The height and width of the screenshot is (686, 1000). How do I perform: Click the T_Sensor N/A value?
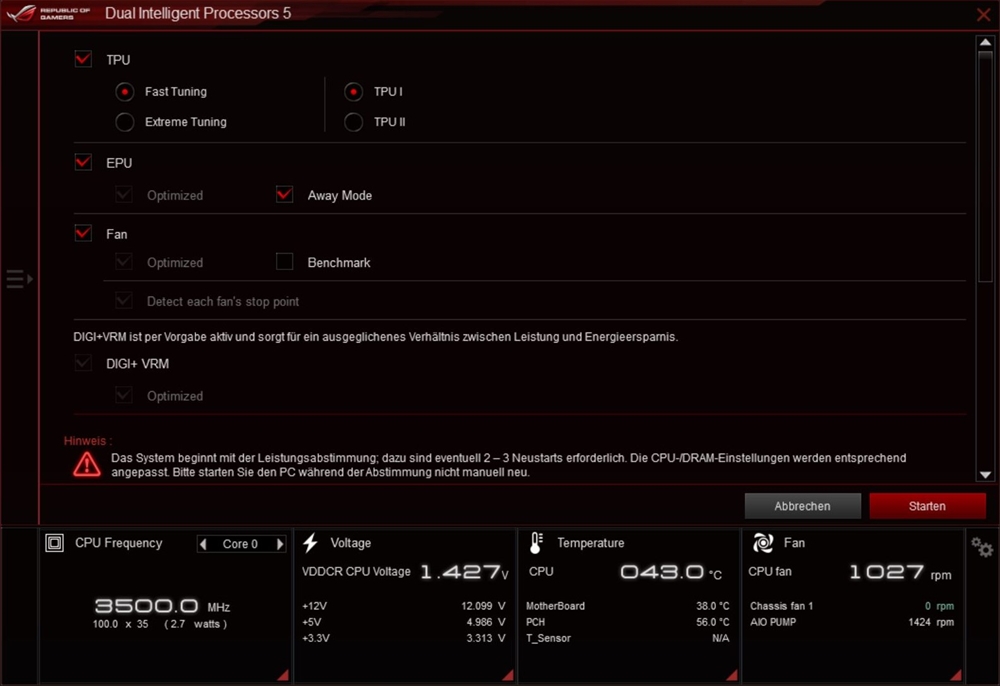point(721,638)
